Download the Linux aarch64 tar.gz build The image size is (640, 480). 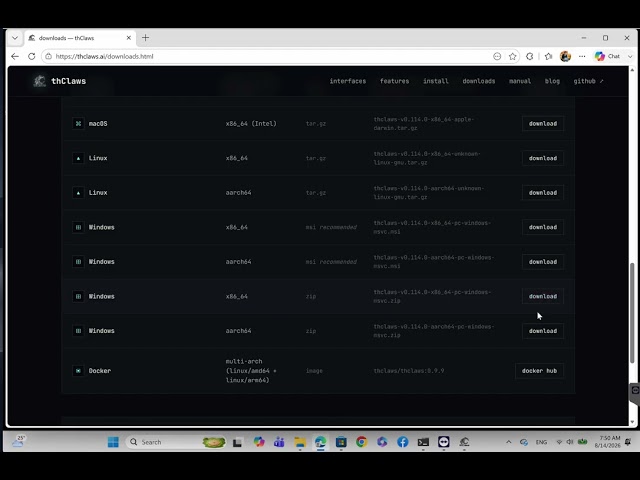(x=543, y=193)
